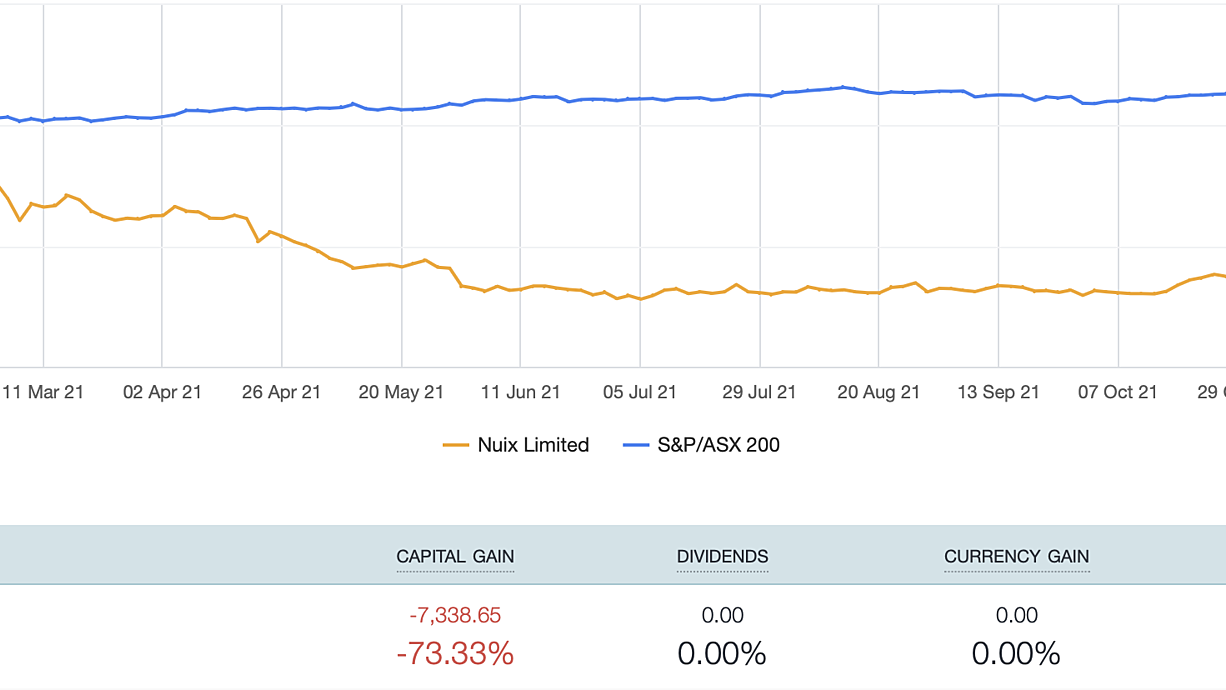The width and height of the screenshot is (1226, 690).
Task: Click the 20 May 21 axis label
Action: click(401, 392)
